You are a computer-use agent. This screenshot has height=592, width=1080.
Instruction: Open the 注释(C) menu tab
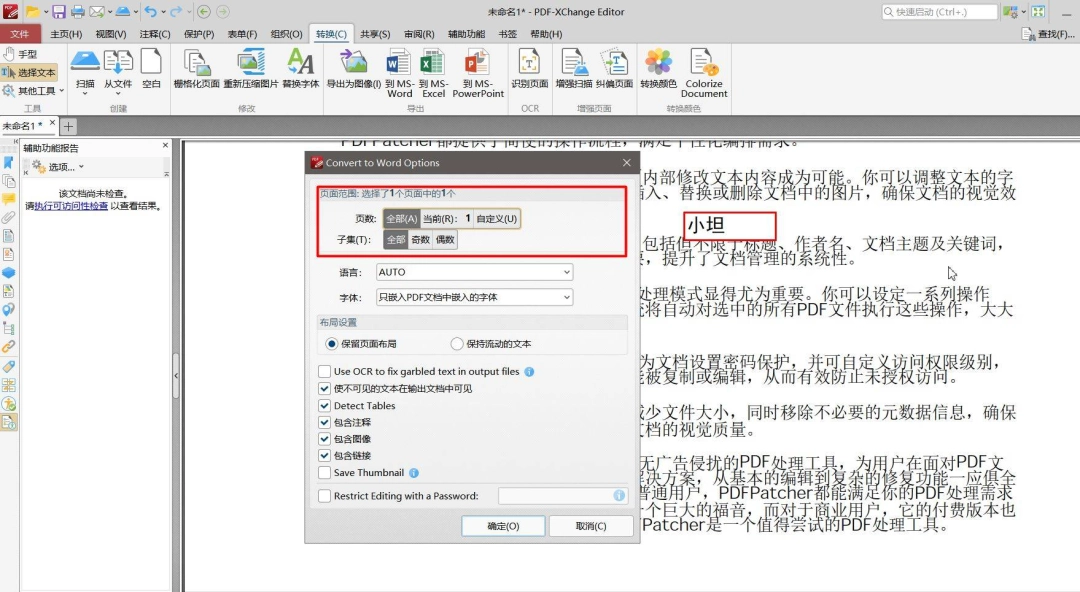pyautogui.click(x=155, y=34)
